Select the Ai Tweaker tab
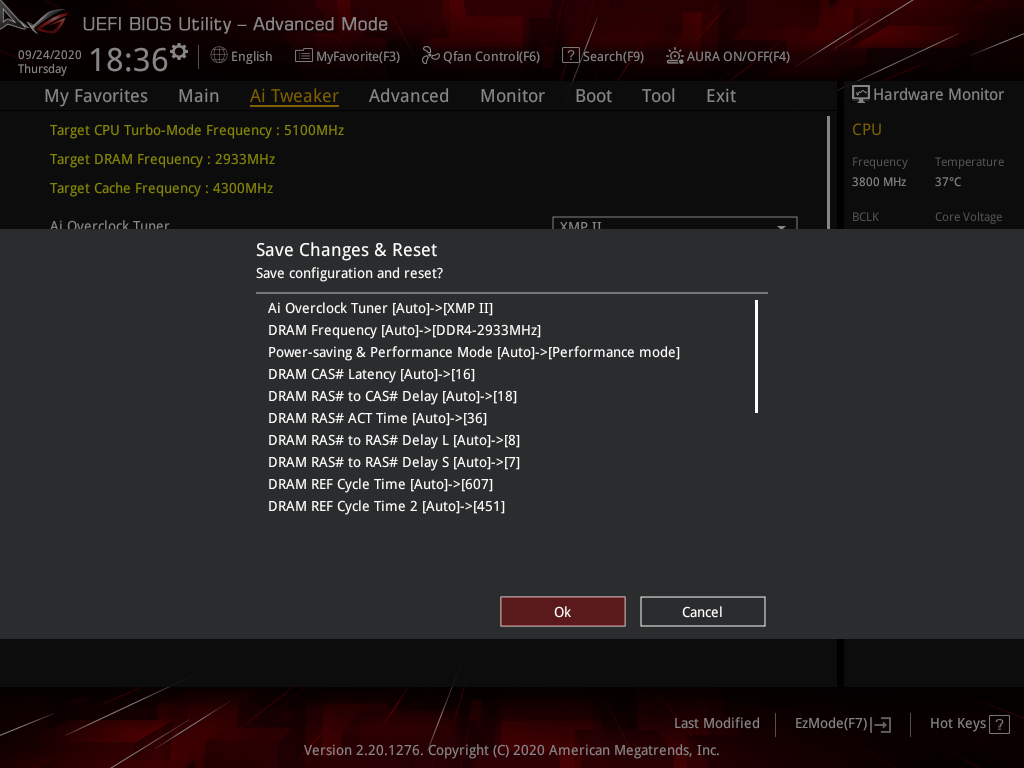The image size is (1024, 768). 295,96
